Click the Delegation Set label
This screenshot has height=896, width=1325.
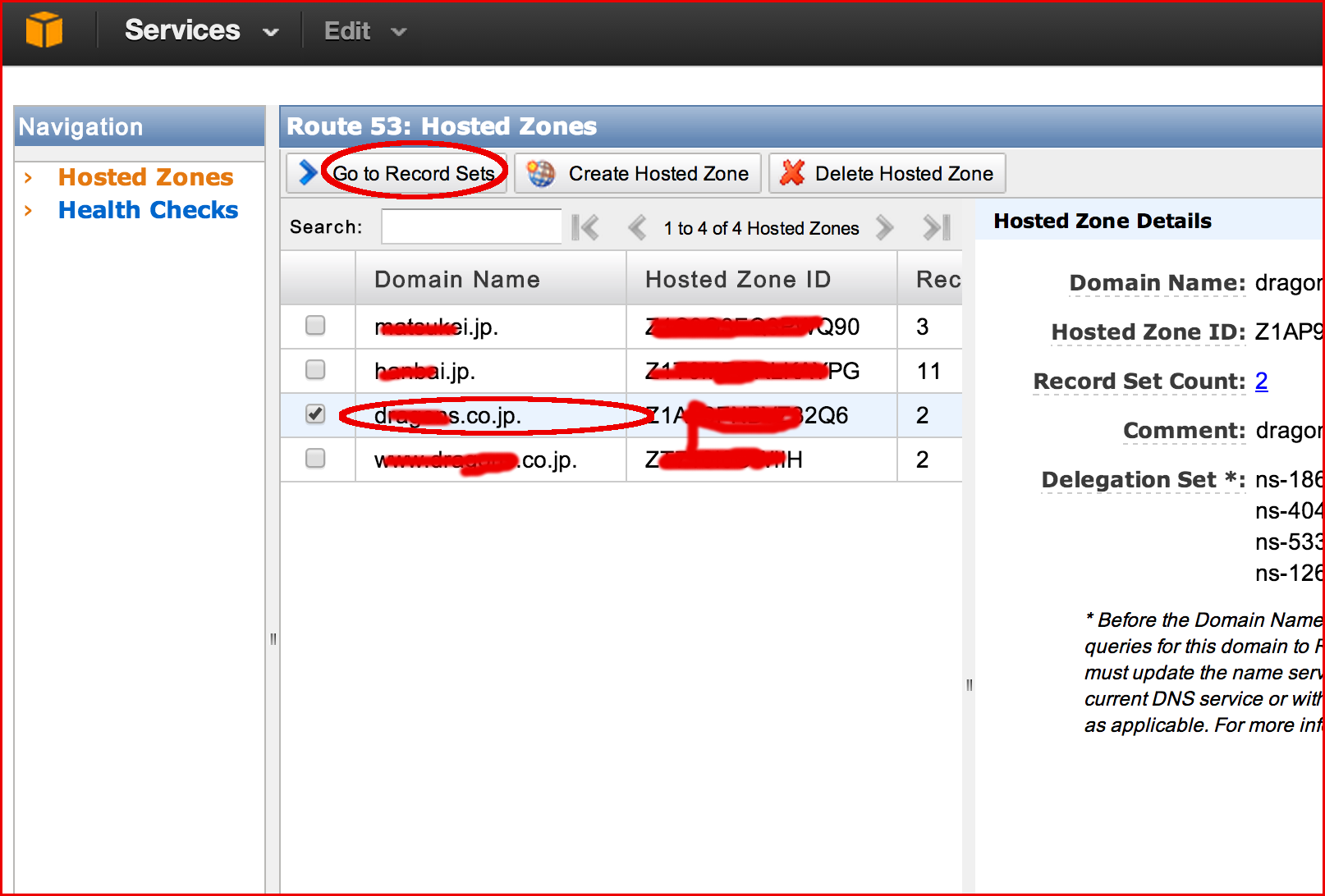click(1142, 479)
